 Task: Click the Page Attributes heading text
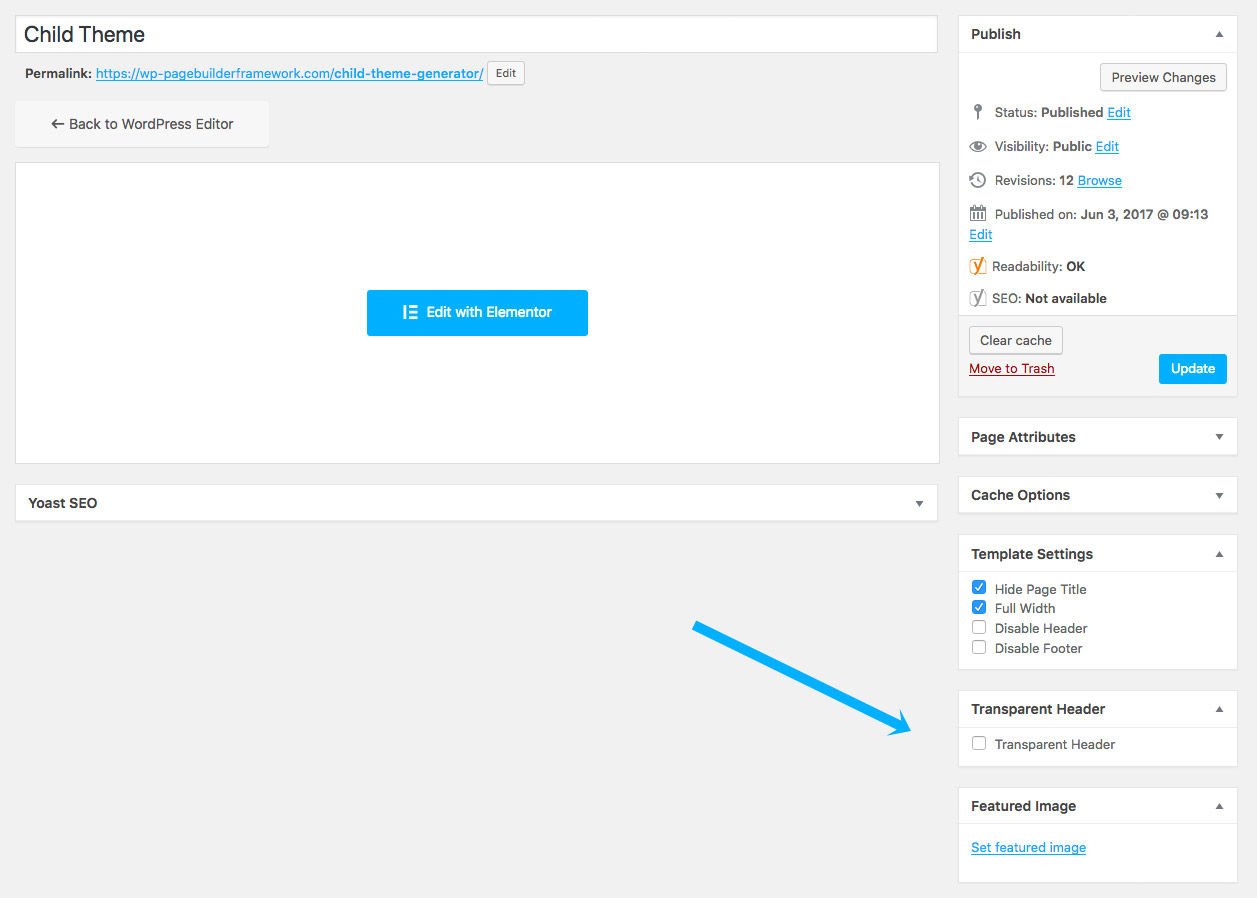pyautogui.click(x=1023, y=437)
